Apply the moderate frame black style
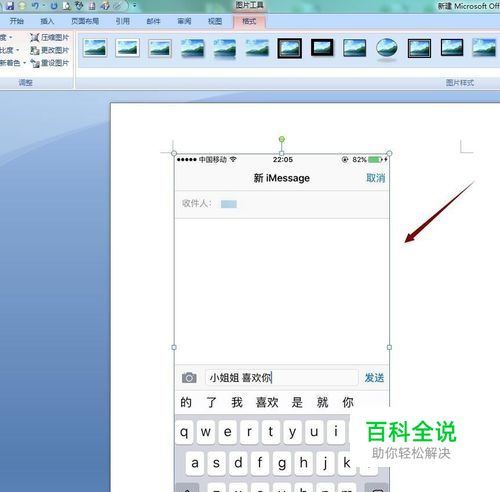The image size is (500, 492). click(452, 48)
